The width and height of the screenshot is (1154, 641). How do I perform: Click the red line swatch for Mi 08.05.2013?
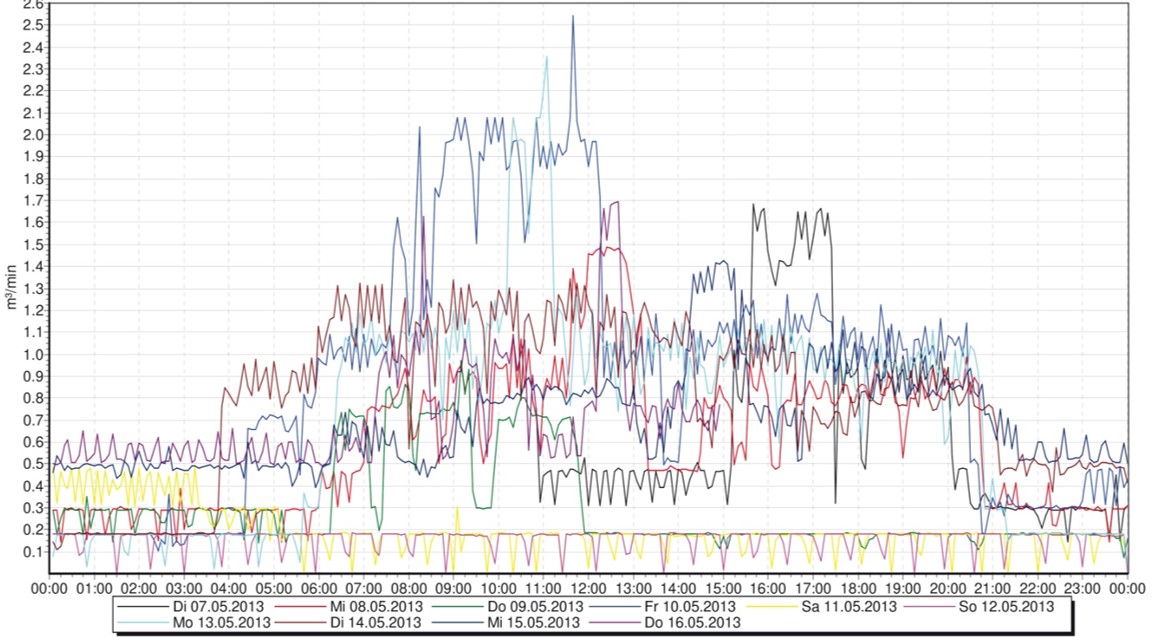299,607
